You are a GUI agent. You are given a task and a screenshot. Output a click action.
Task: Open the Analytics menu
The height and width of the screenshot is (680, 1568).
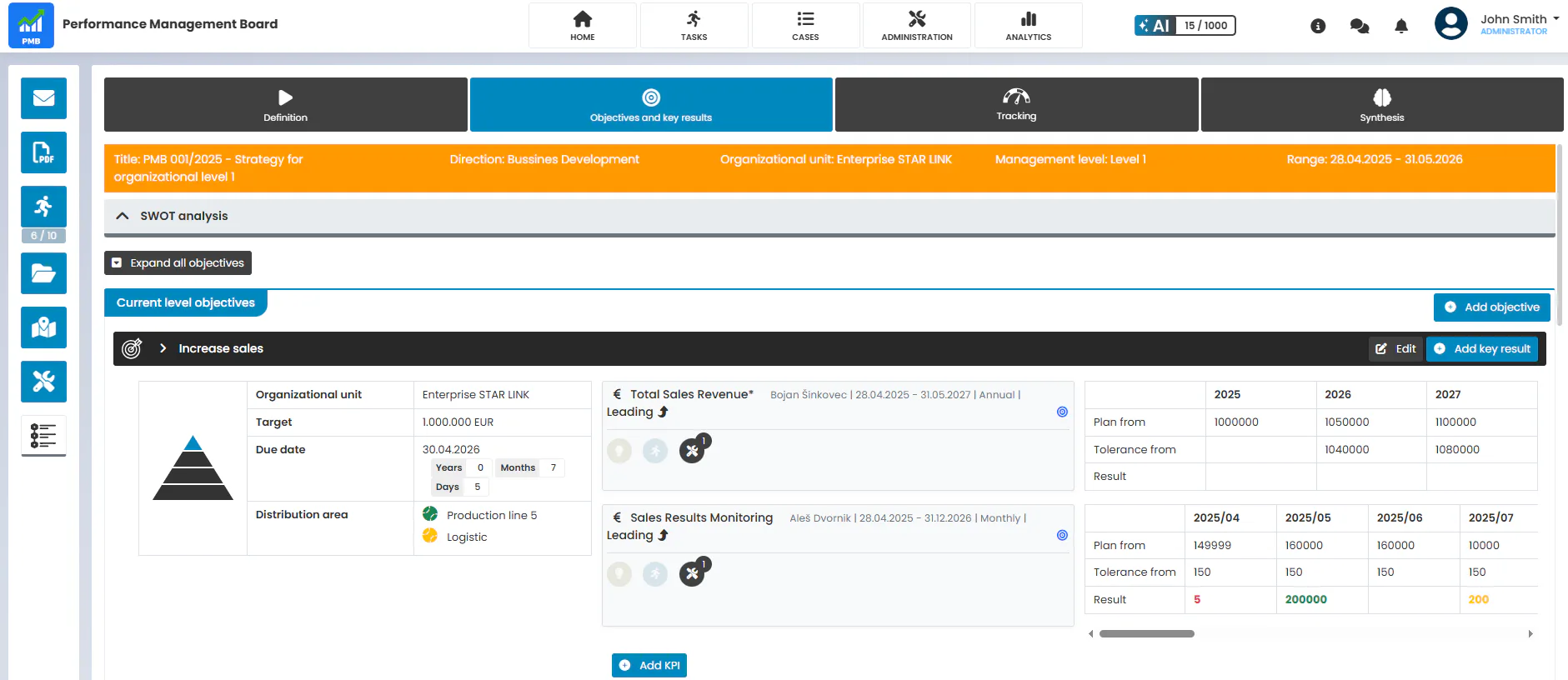[1029, 25]
